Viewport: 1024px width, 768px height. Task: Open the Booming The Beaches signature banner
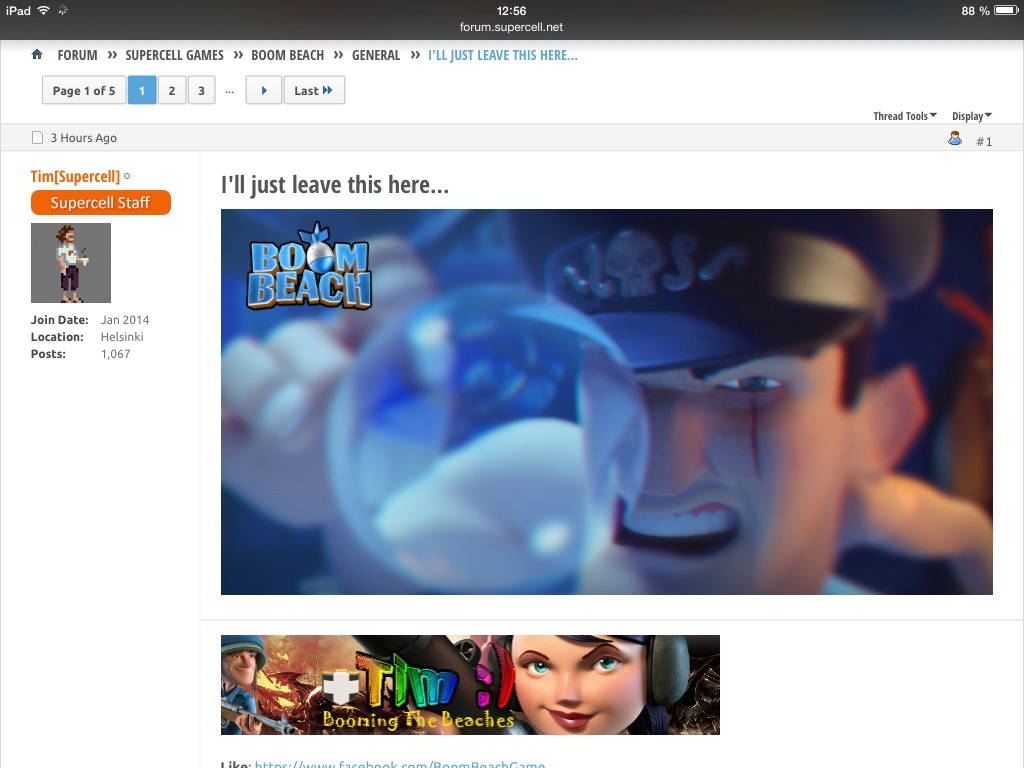(470, 685)
